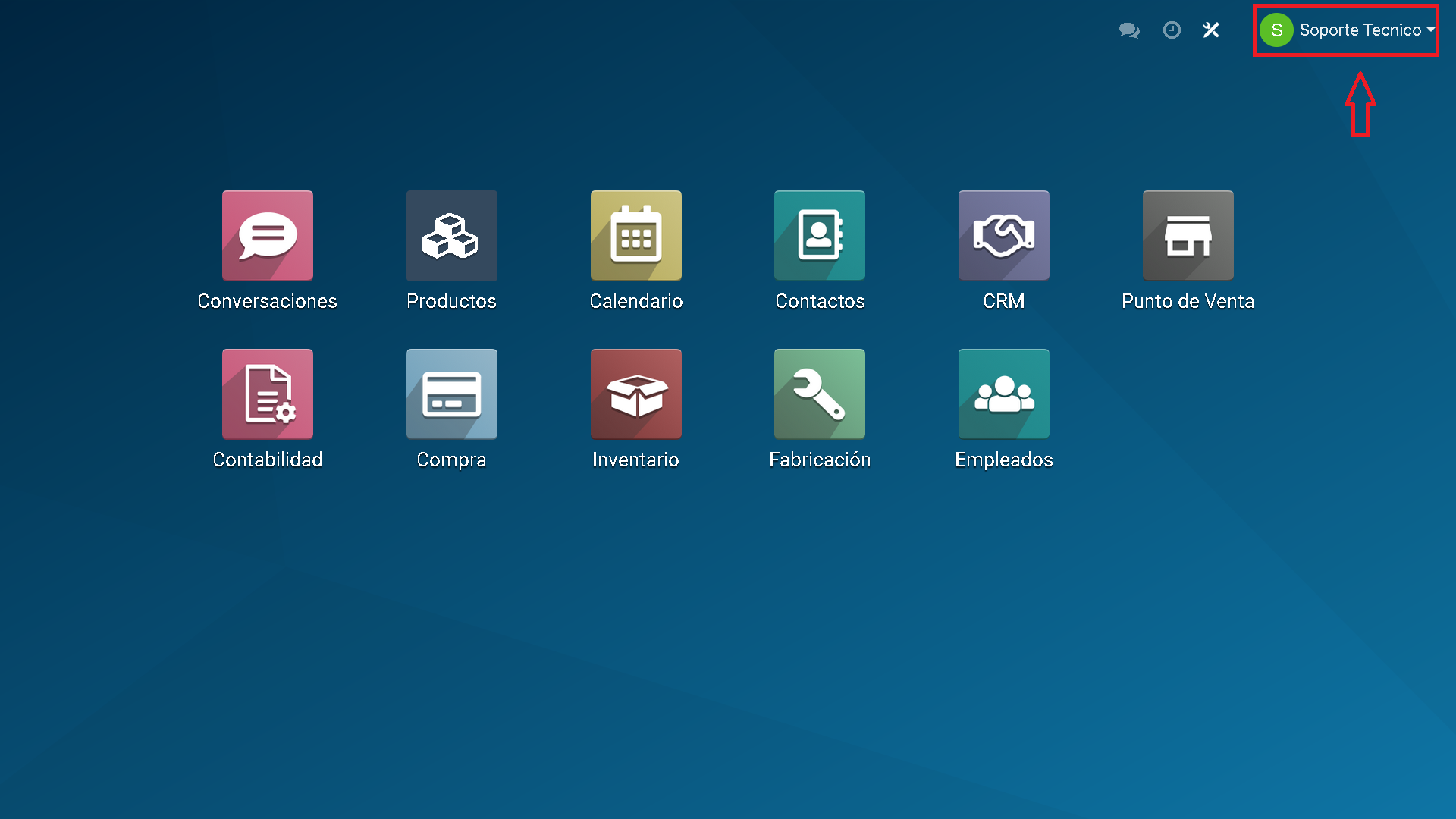The height and width of the screenshot is (819, 1456).
Task: Click the green S user avatar
Action: point(1276,30)
